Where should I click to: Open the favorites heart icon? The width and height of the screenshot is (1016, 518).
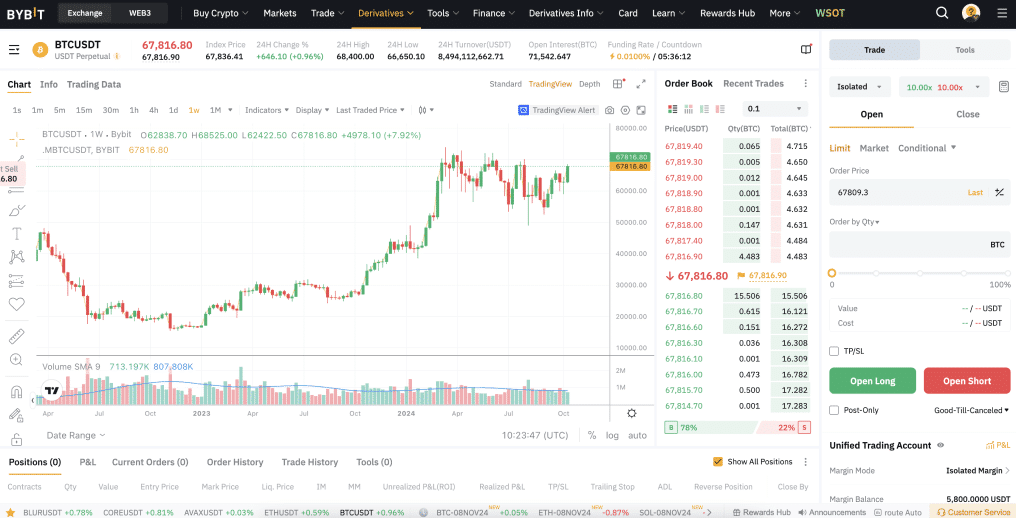click(x=16, y=304)
